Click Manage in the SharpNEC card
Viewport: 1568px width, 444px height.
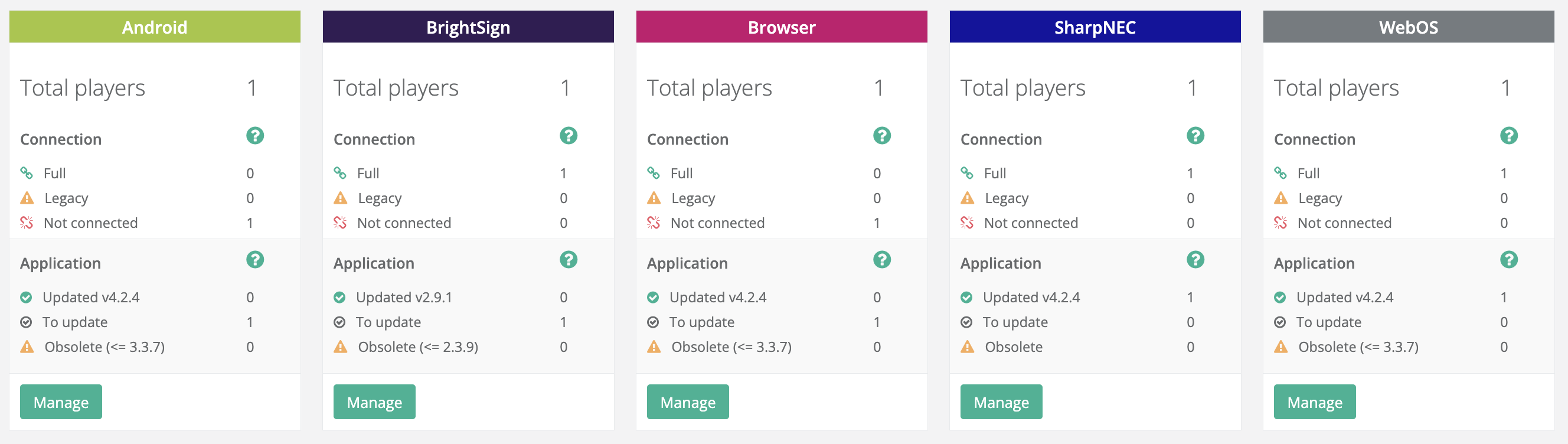[x=1001, y=402]
